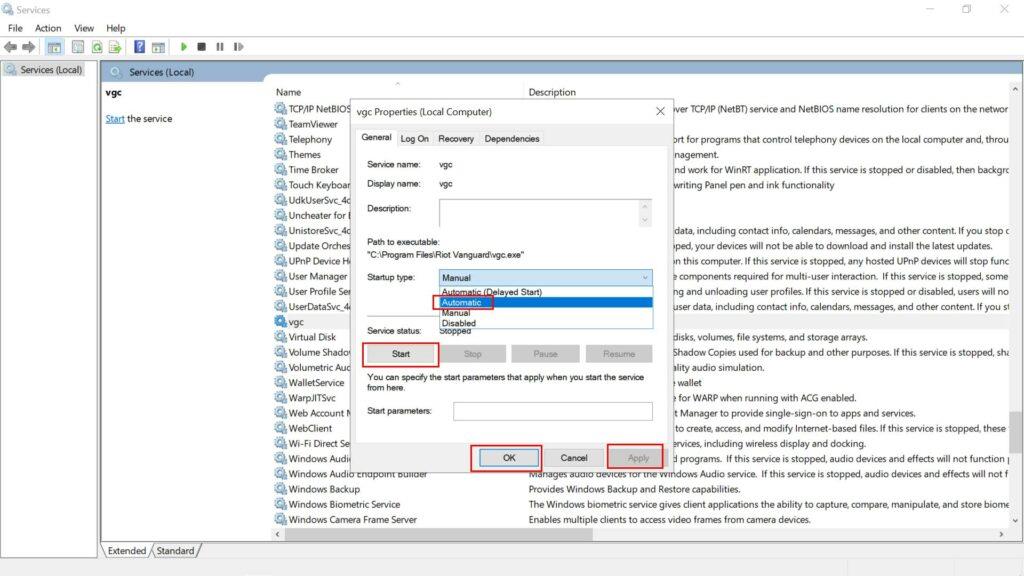Click the Refresh toolbar icon

(97, 47)
